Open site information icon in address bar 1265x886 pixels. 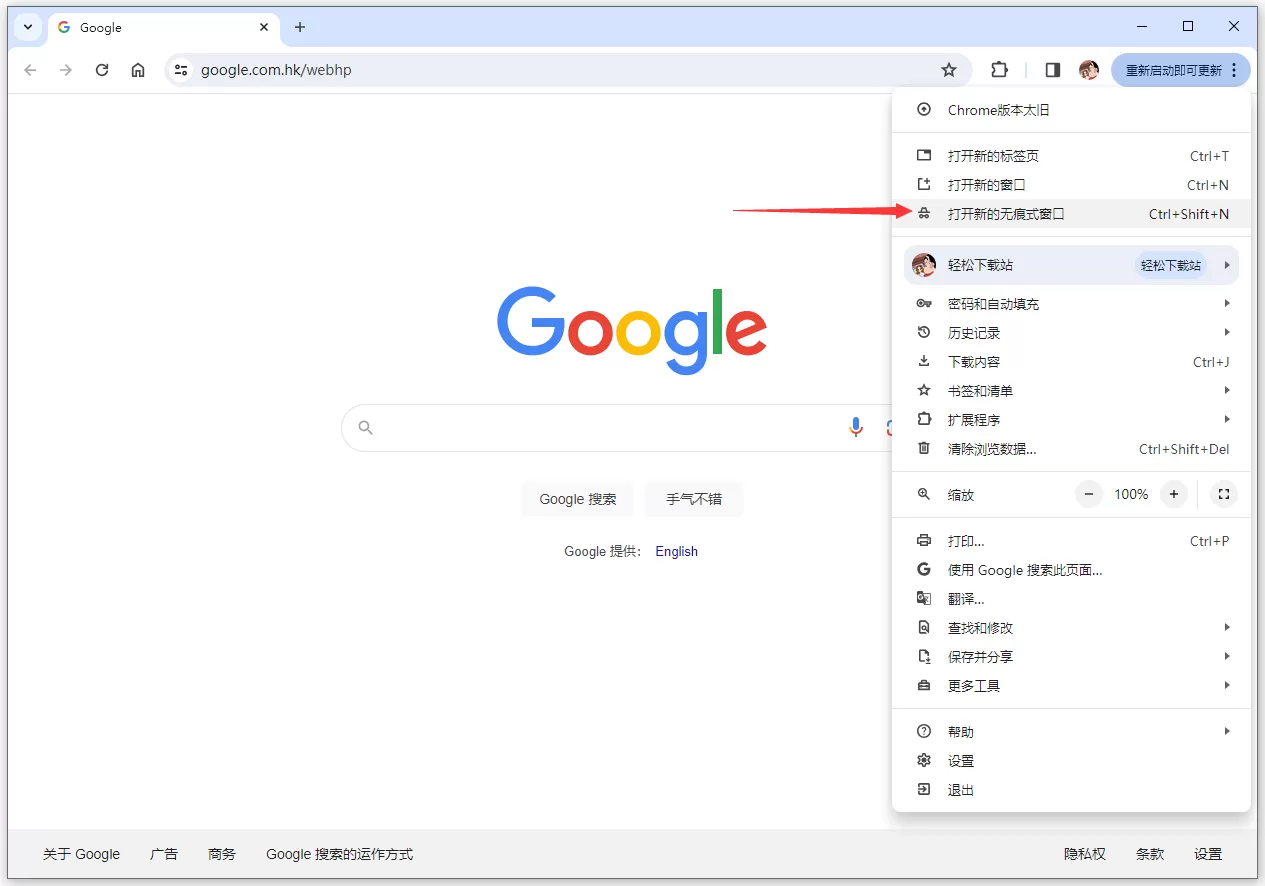click(x=181, y=70)
